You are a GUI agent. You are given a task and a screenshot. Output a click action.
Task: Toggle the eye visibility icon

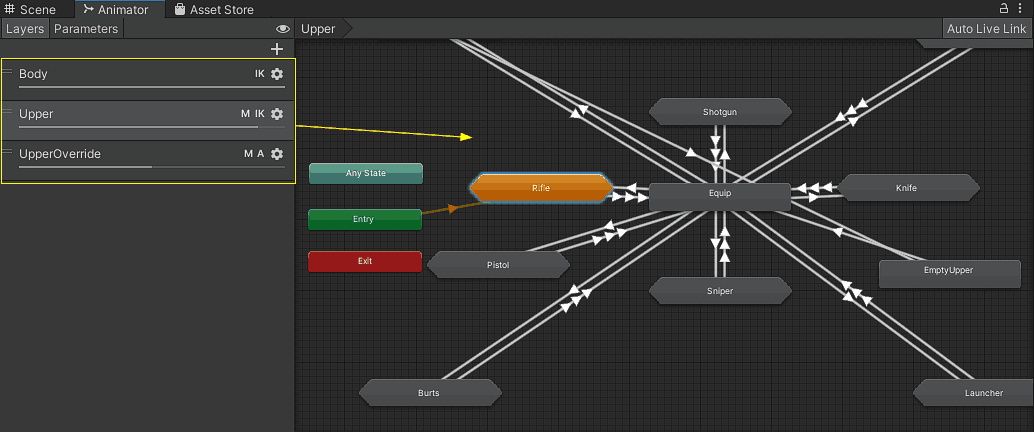283,29
